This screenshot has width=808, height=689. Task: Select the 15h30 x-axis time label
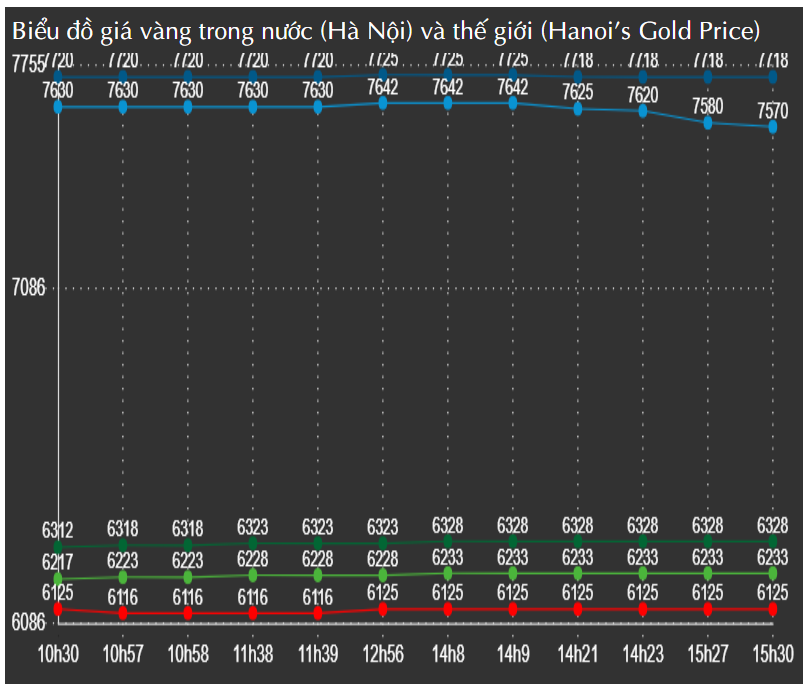[x=773, y=653]
